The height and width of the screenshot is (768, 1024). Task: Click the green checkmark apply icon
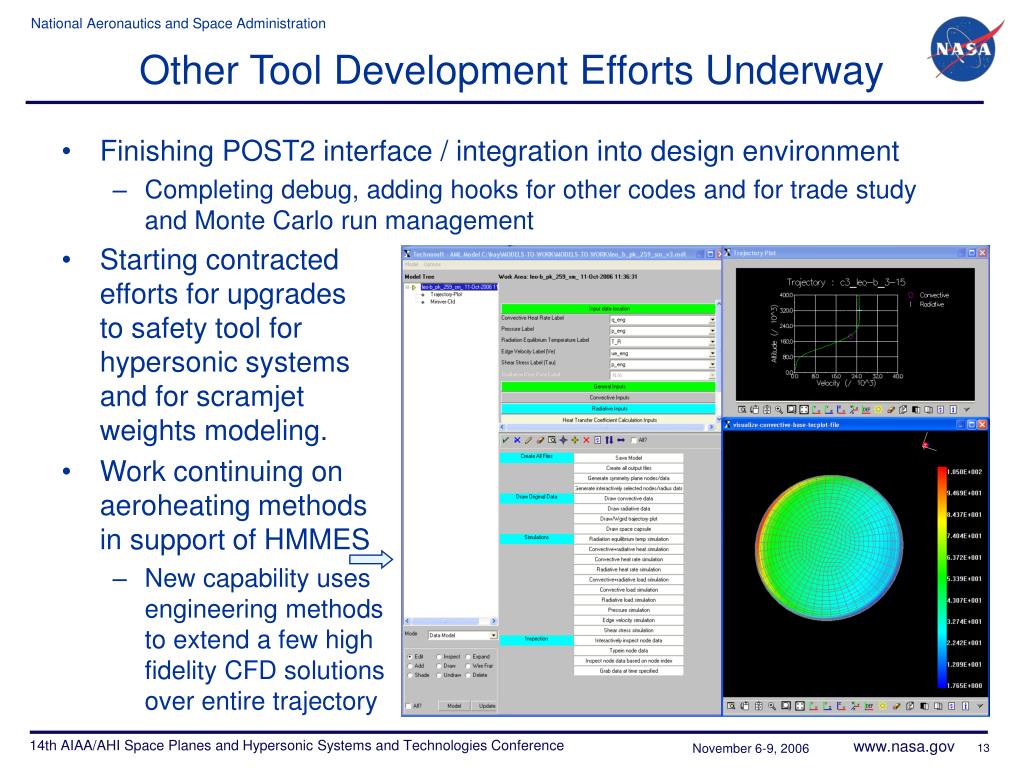(x=506, y=440)
